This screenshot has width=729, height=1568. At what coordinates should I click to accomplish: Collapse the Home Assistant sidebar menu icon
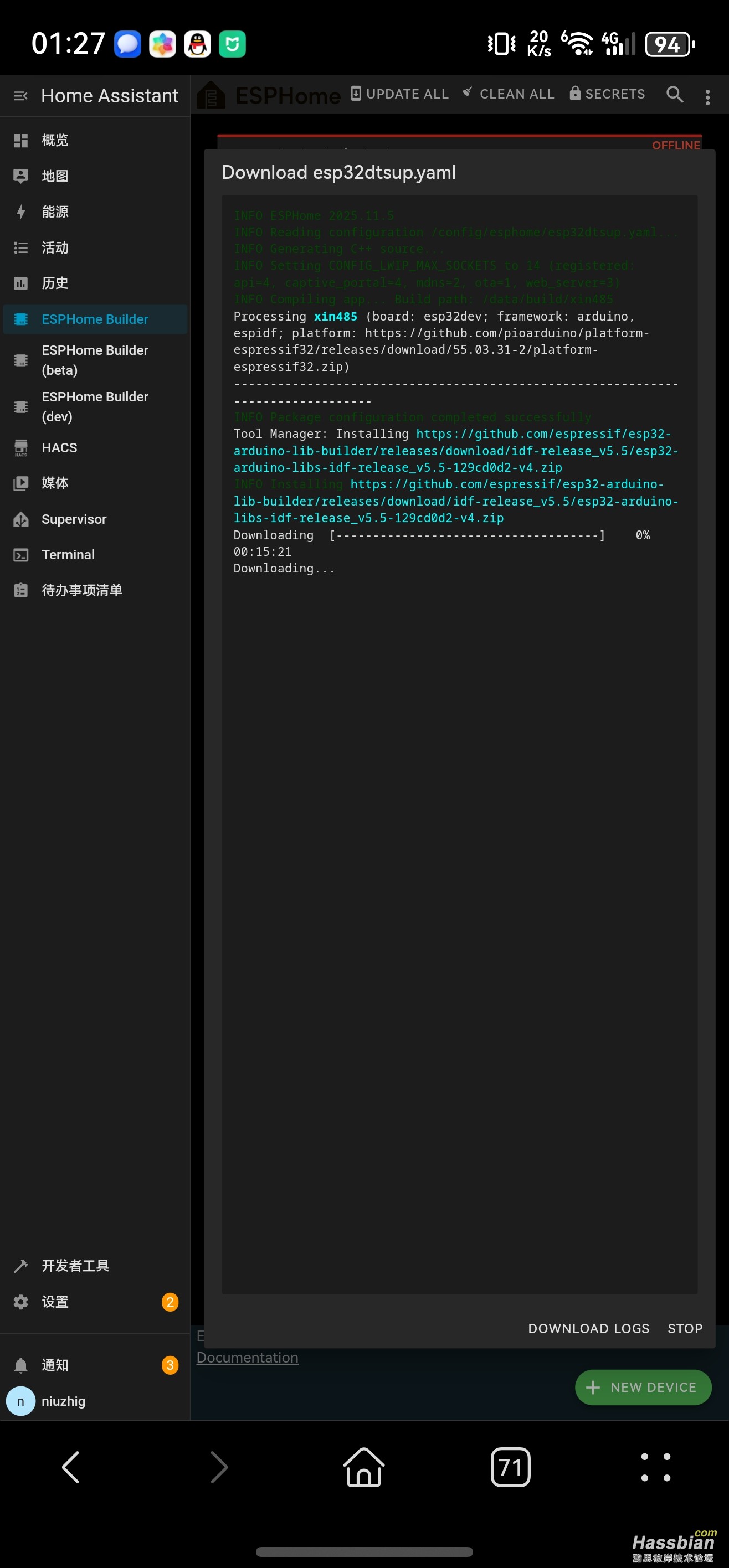click(20, 96)
